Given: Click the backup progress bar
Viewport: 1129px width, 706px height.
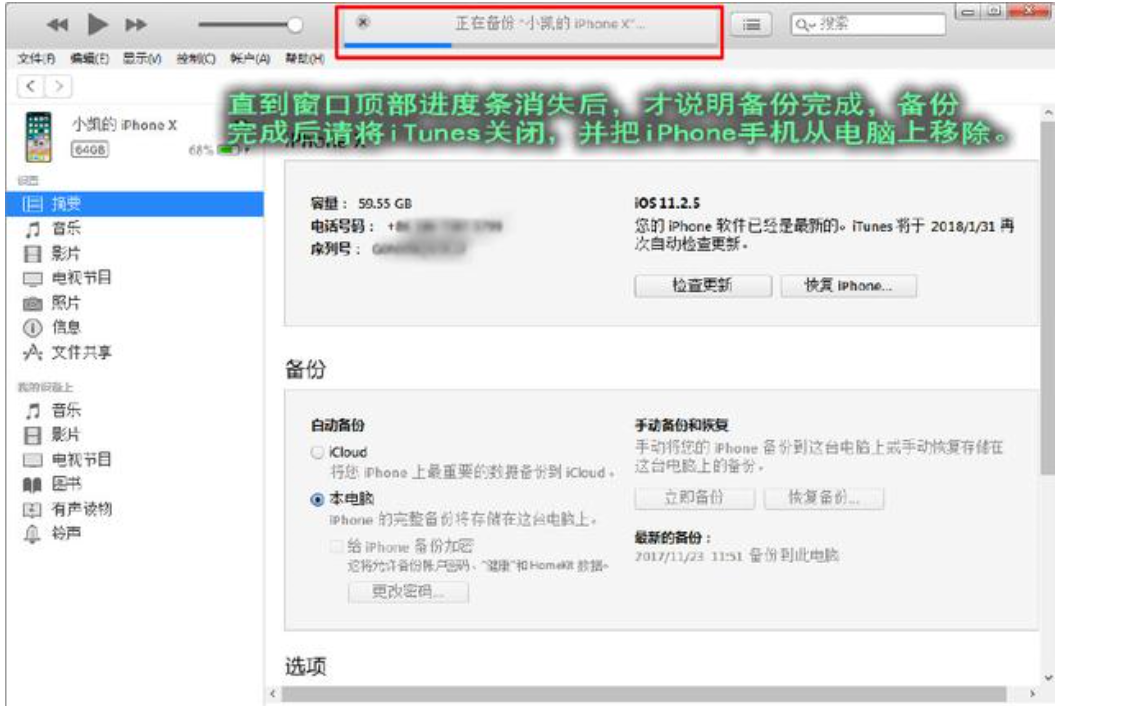Looking at the screenshot, I should [x=530, y=45].
